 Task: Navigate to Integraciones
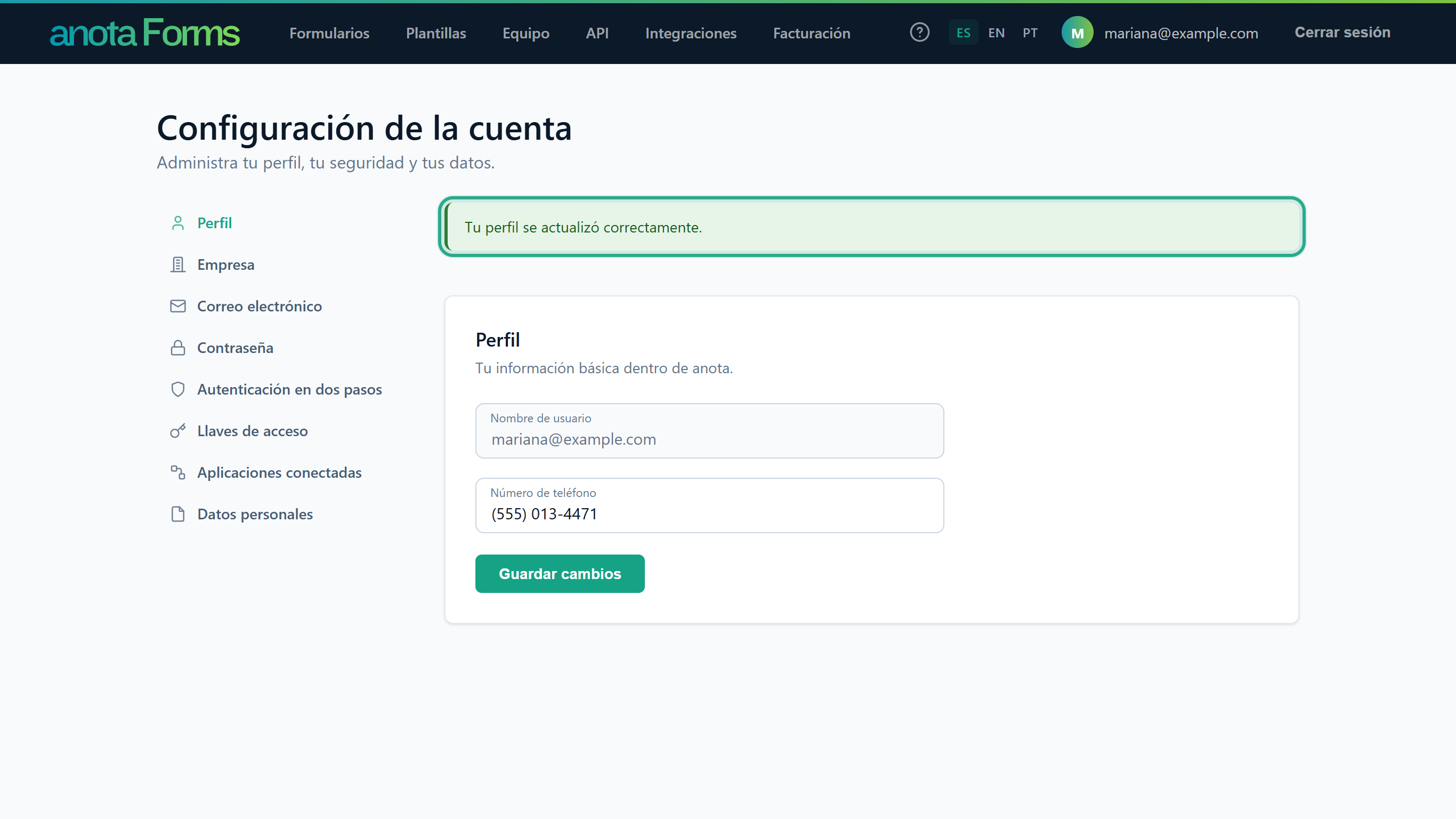click(691, 34)
